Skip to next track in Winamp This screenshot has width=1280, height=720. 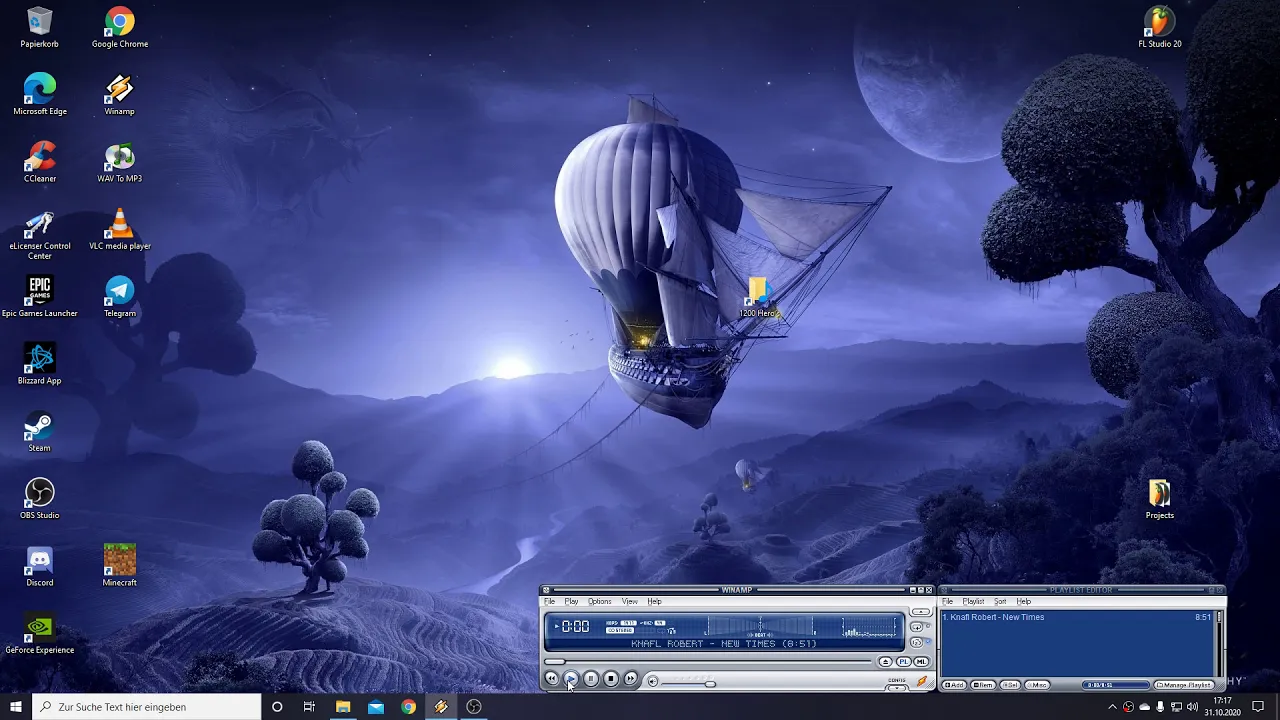pos(631,678)
